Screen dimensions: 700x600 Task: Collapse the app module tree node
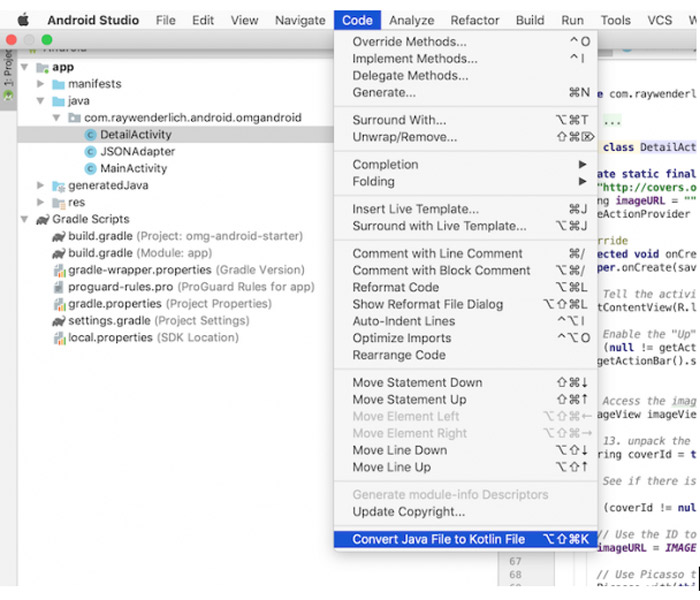point(24,67)
